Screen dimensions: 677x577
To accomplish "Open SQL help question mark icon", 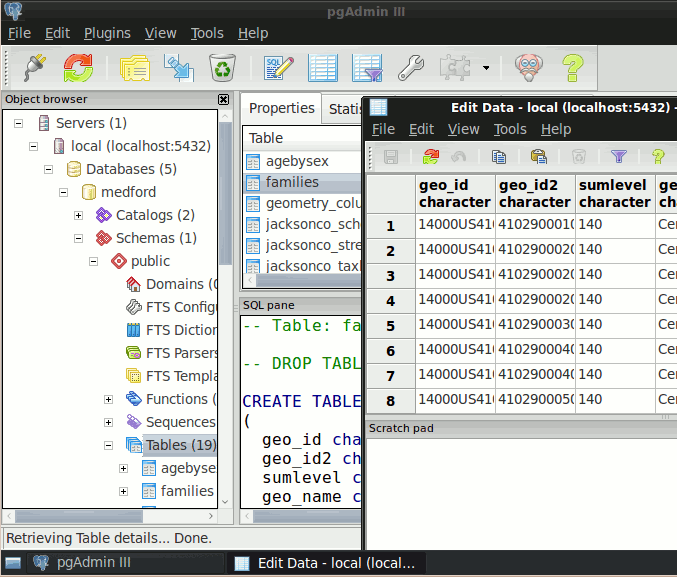I will click(x=573, y=68).
